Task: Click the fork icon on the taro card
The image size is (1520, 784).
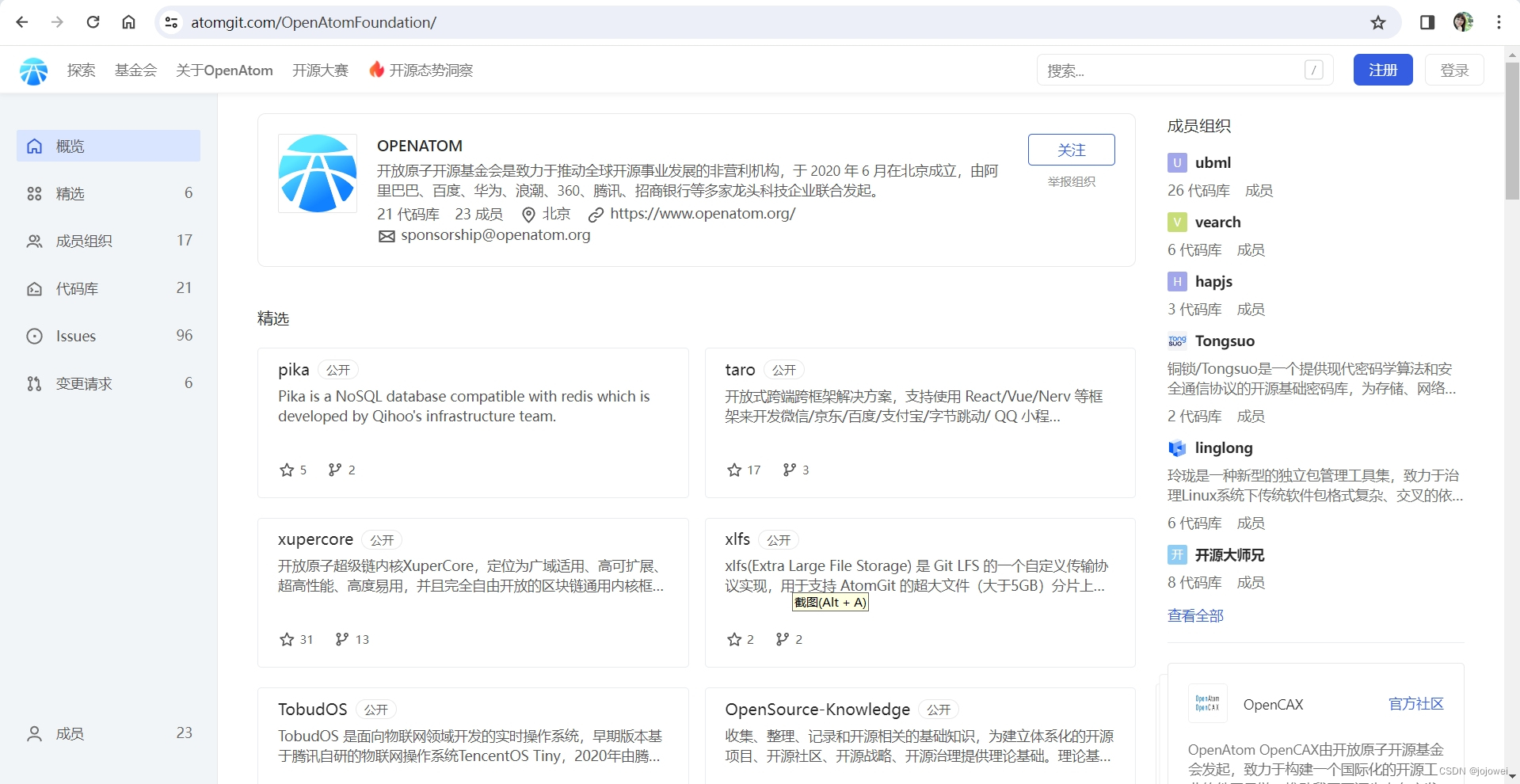Action: [789, 470]
